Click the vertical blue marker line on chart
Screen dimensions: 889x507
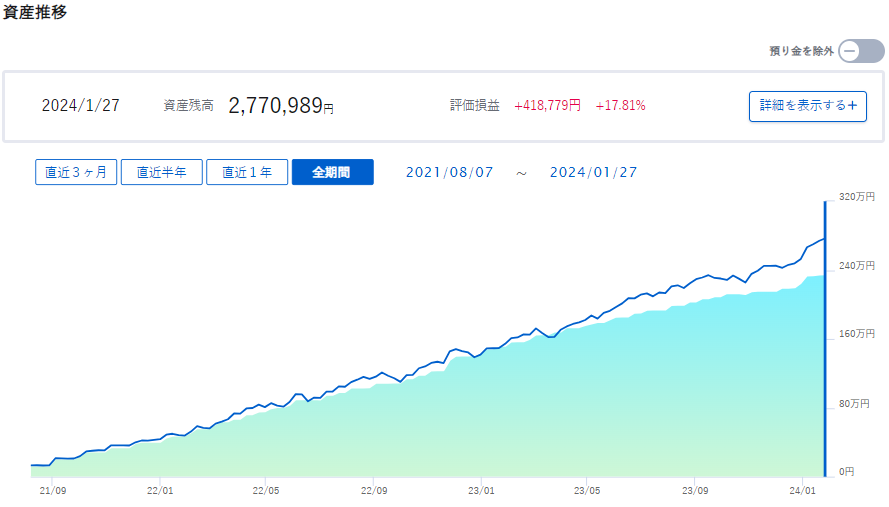pos(825,339)
